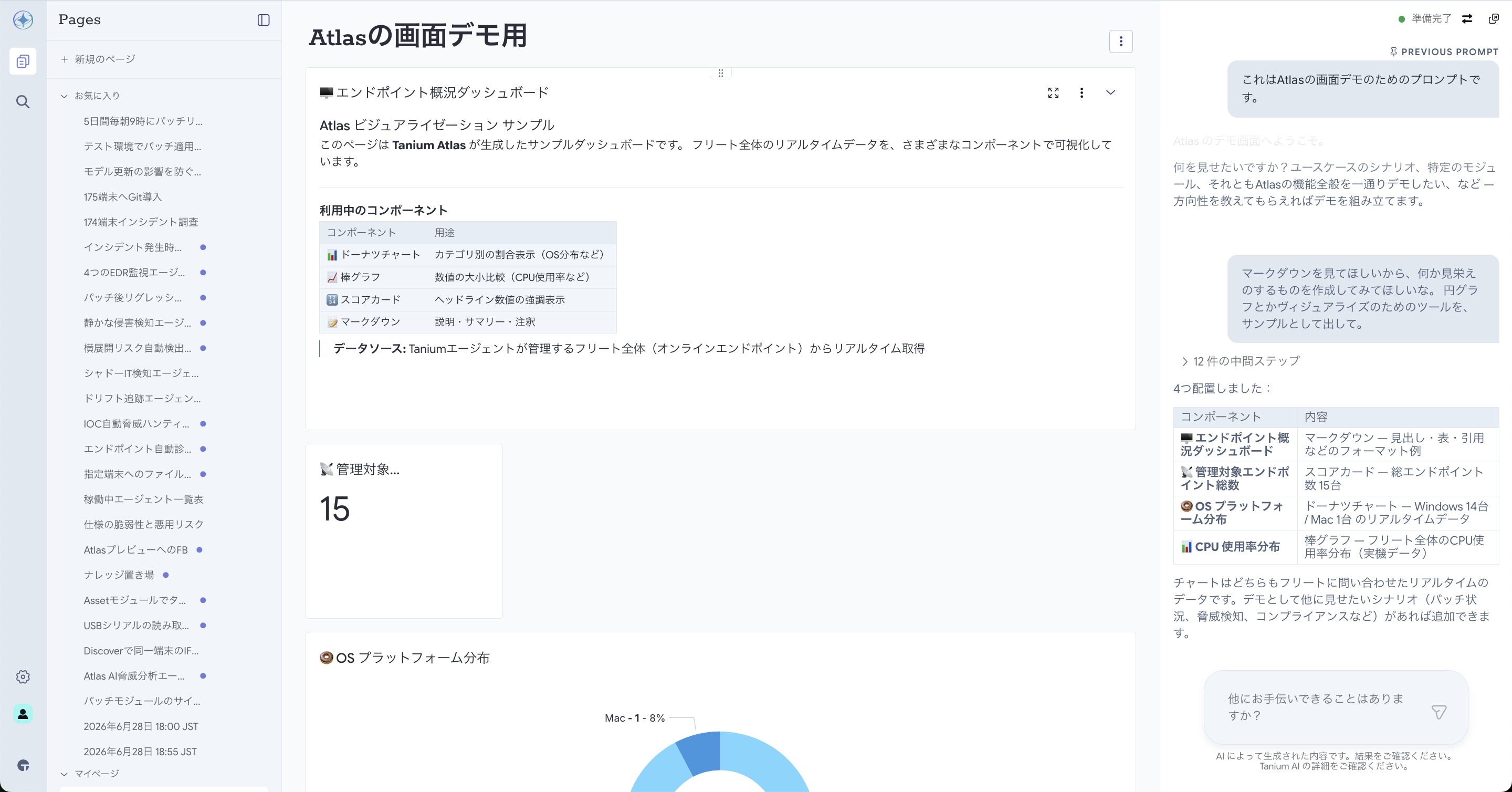Click the drag handle above the dashboard card
Viewport: 1512px width, 792px height.
720,74
